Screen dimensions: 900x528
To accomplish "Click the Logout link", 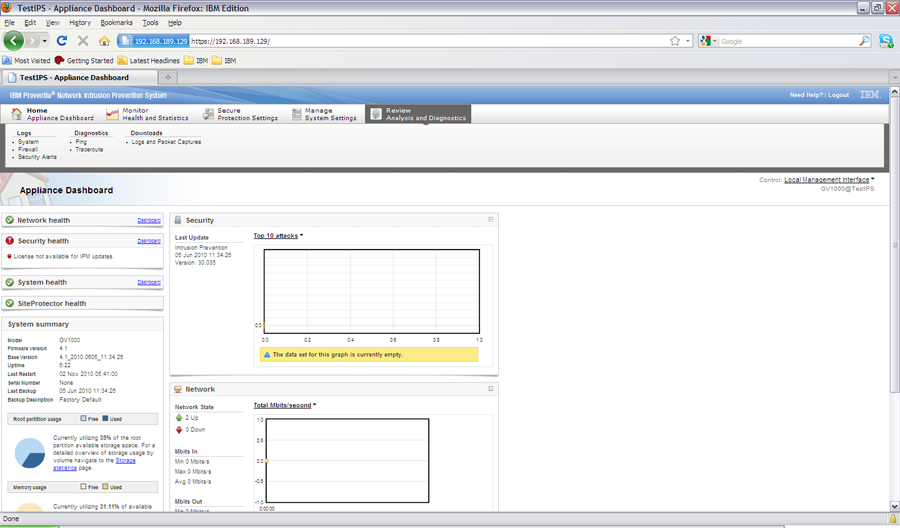I will pos(838,95).
